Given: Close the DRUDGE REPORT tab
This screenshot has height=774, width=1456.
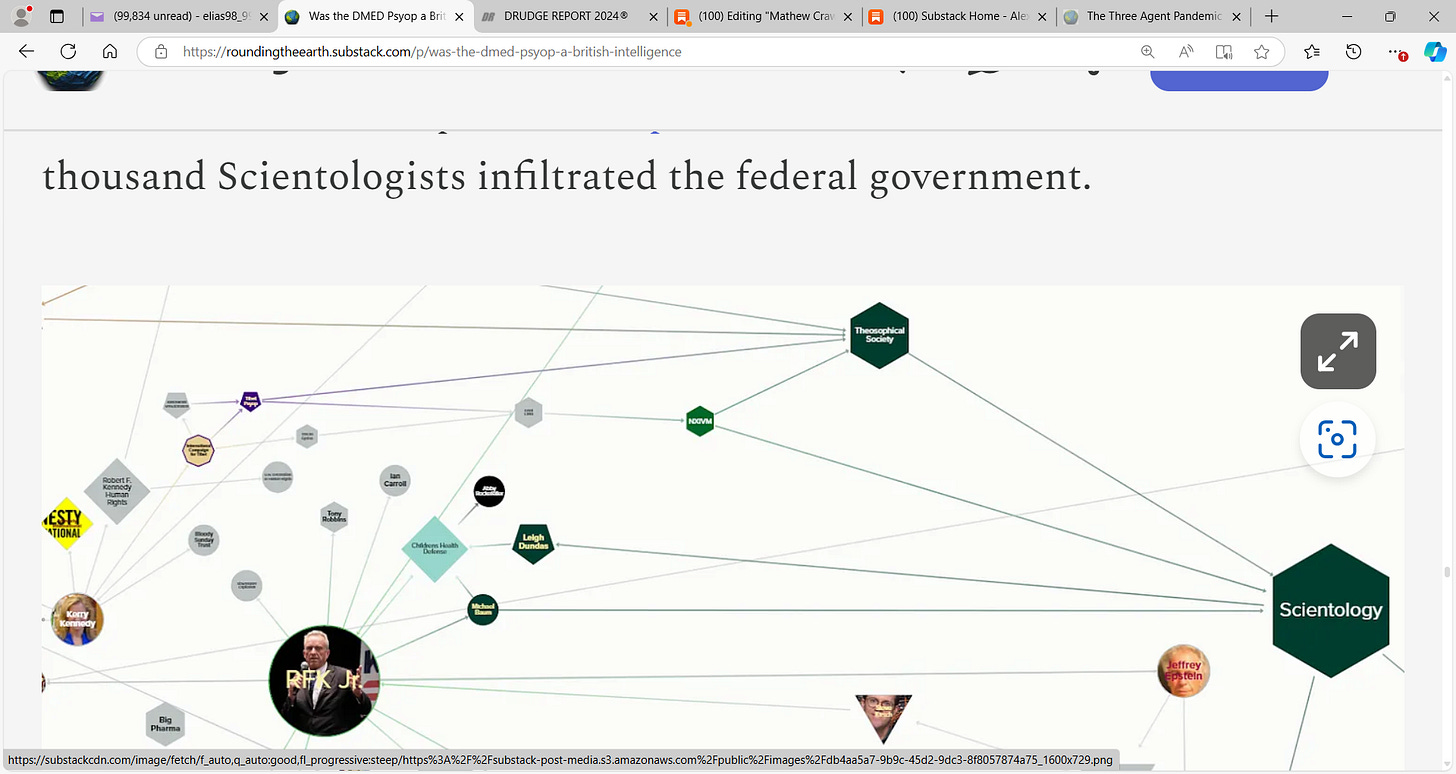Looking at the screenshot, I should pos(652,17).
